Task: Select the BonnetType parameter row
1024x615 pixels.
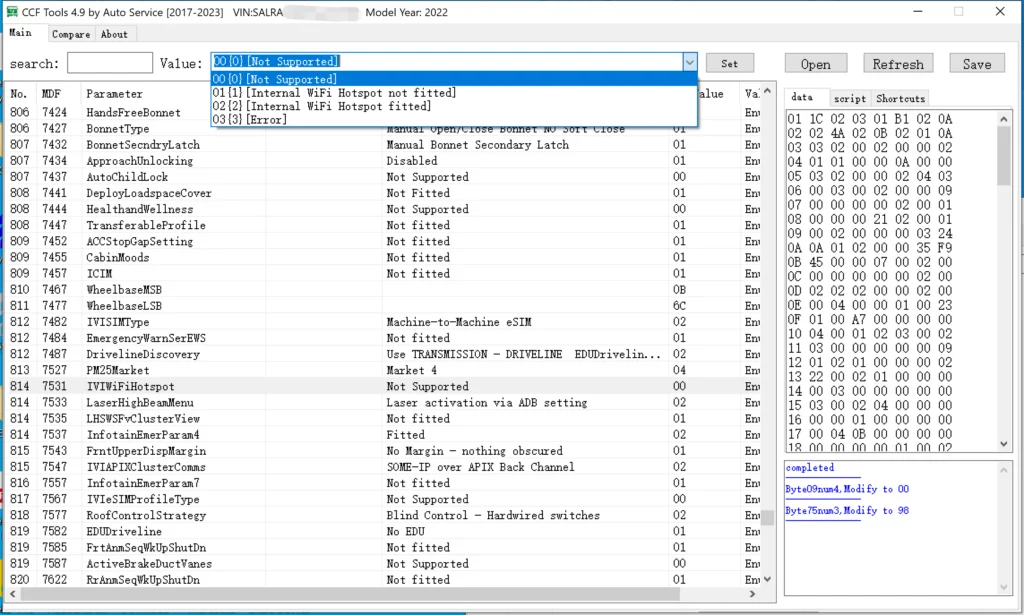Action: point(384,129)
